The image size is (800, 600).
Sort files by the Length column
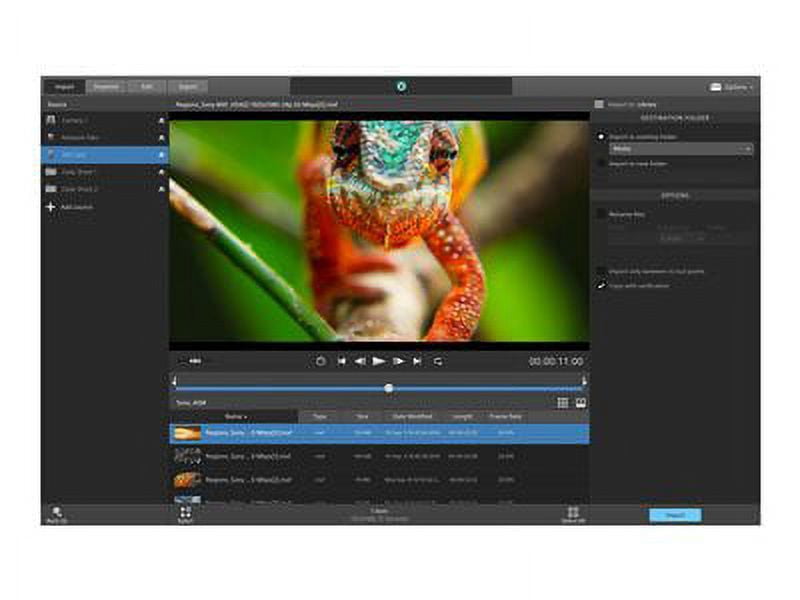click(x=463, y=417)
